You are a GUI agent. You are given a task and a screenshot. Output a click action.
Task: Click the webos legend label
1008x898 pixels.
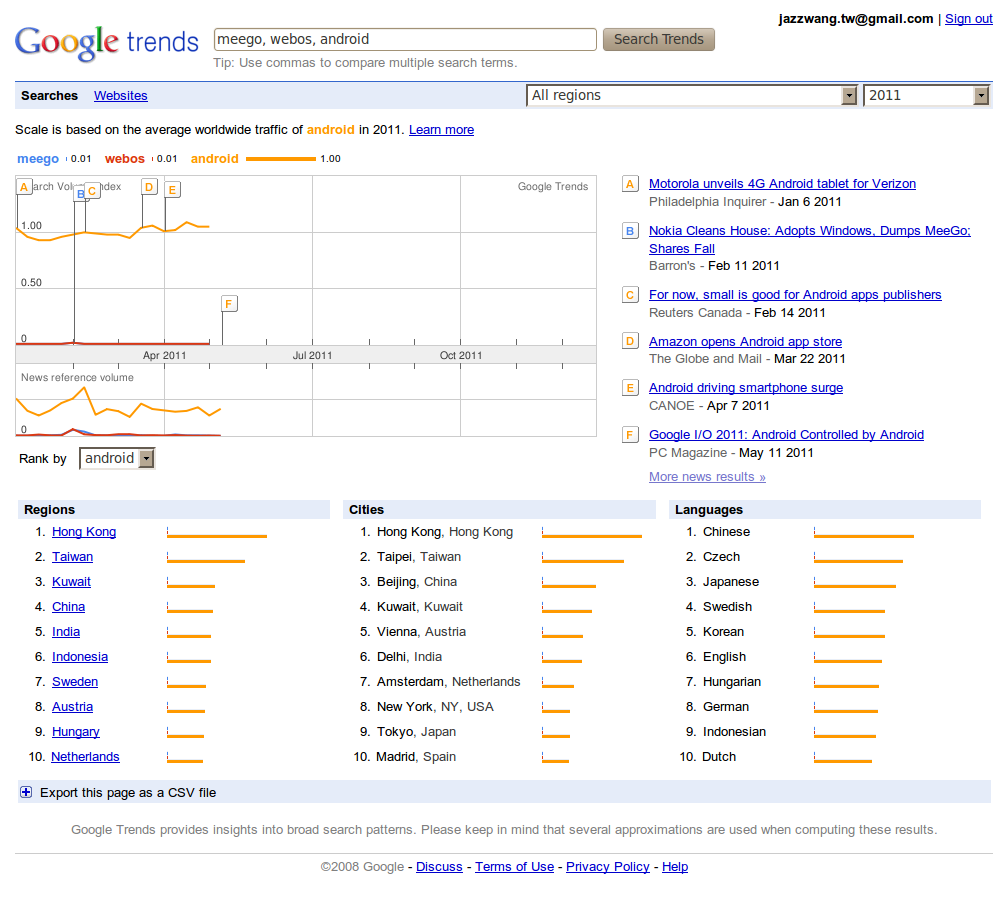pos(125,159)
